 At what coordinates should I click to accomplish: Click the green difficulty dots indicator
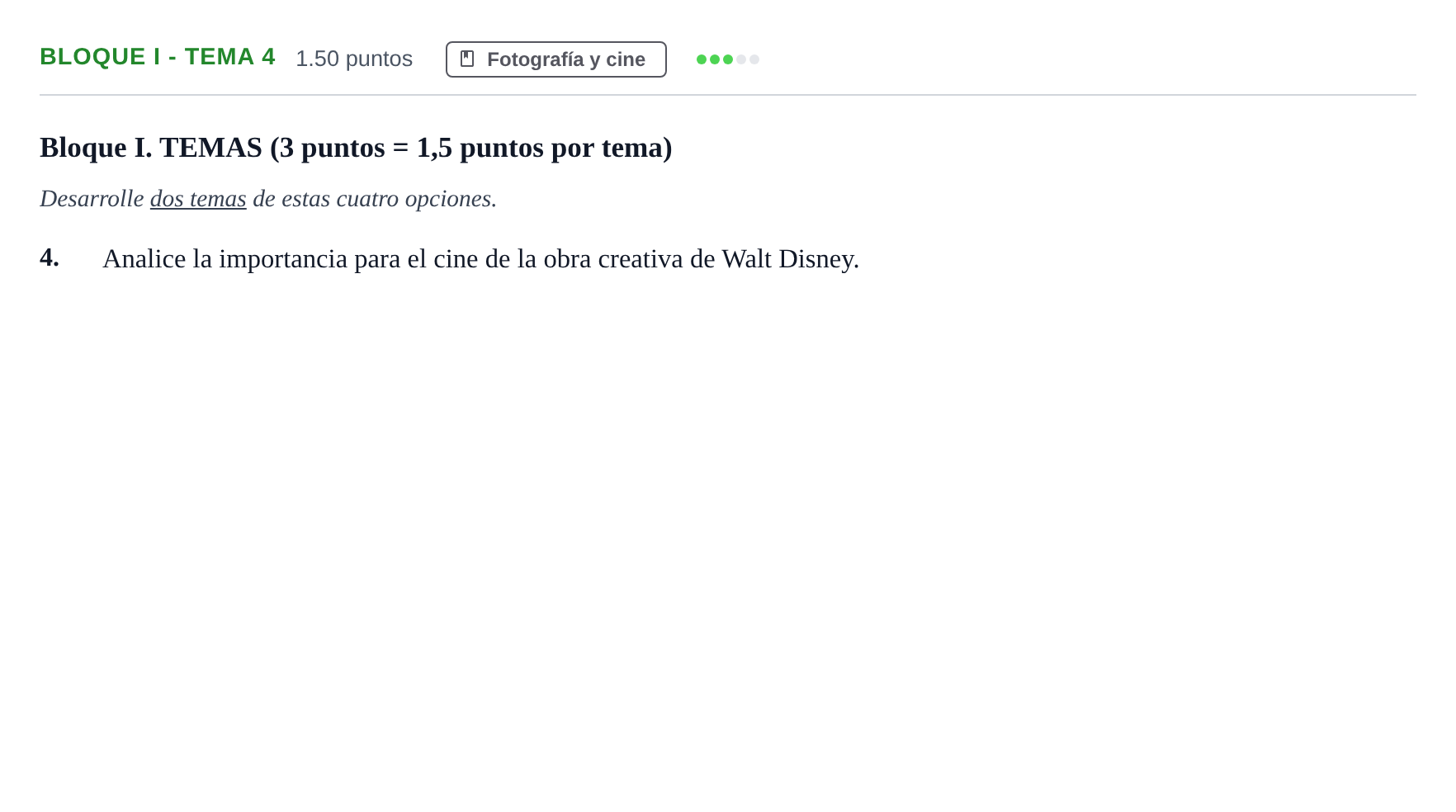coord(728,59)
